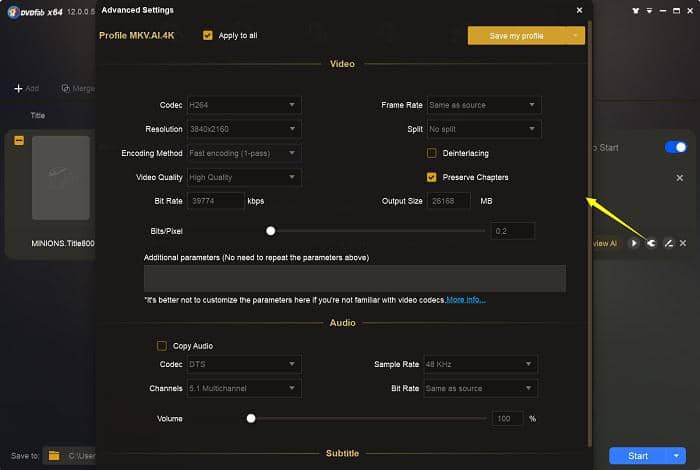Viewport: 700px width, 470px height.
Task: Open the Resolution 3840x2160 dropdown
Action: pyautogui.click(x=244, y=129)
